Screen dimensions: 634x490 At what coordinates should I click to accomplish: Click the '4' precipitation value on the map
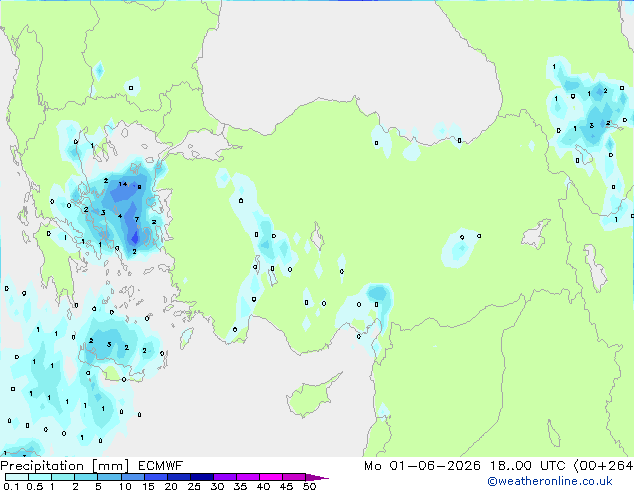pyautogui.click(x=120, y=216)
